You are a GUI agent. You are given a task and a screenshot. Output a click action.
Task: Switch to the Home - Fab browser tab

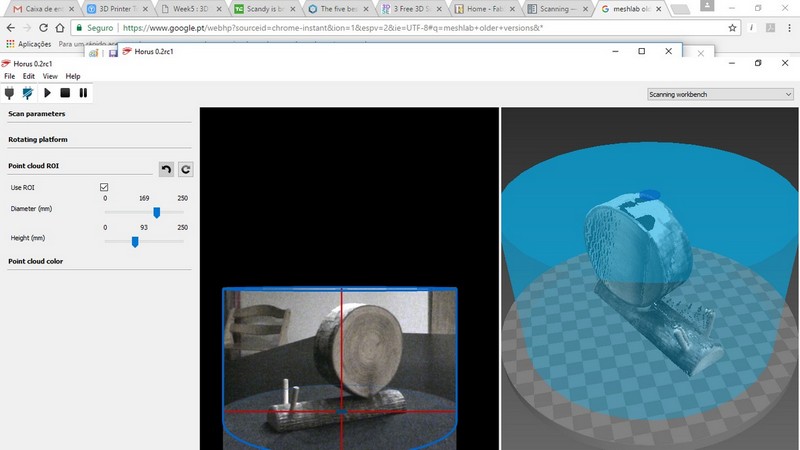point(484,9)
